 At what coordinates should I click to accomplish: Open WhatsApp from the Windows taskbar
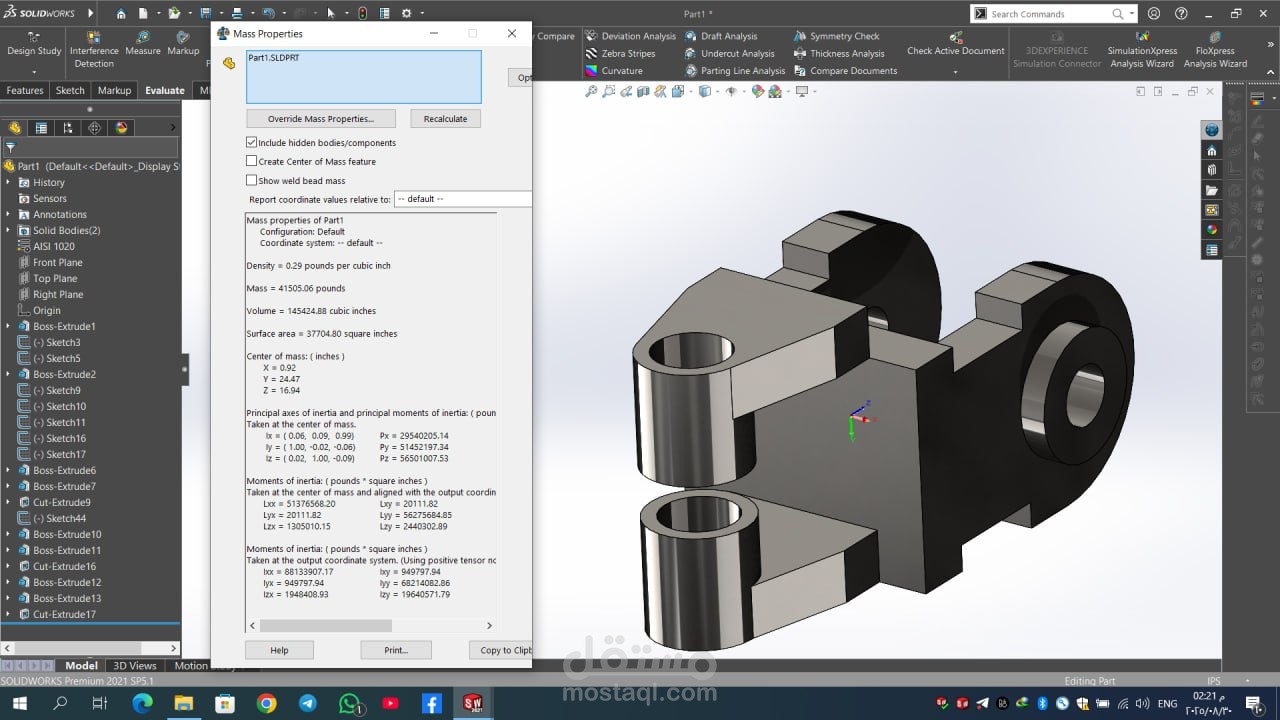pyautogui.click(x=349, y=704)
